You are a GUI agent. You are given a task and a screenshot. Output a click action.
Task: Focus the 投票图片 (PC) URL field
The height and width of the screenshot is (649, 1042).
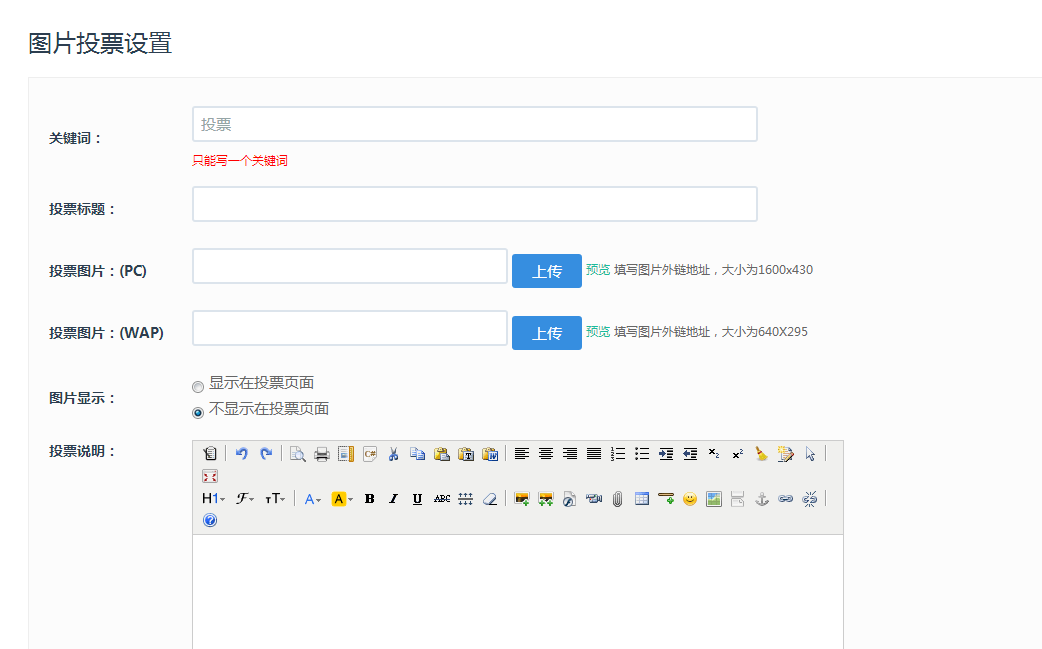click(x=350, y=266)
